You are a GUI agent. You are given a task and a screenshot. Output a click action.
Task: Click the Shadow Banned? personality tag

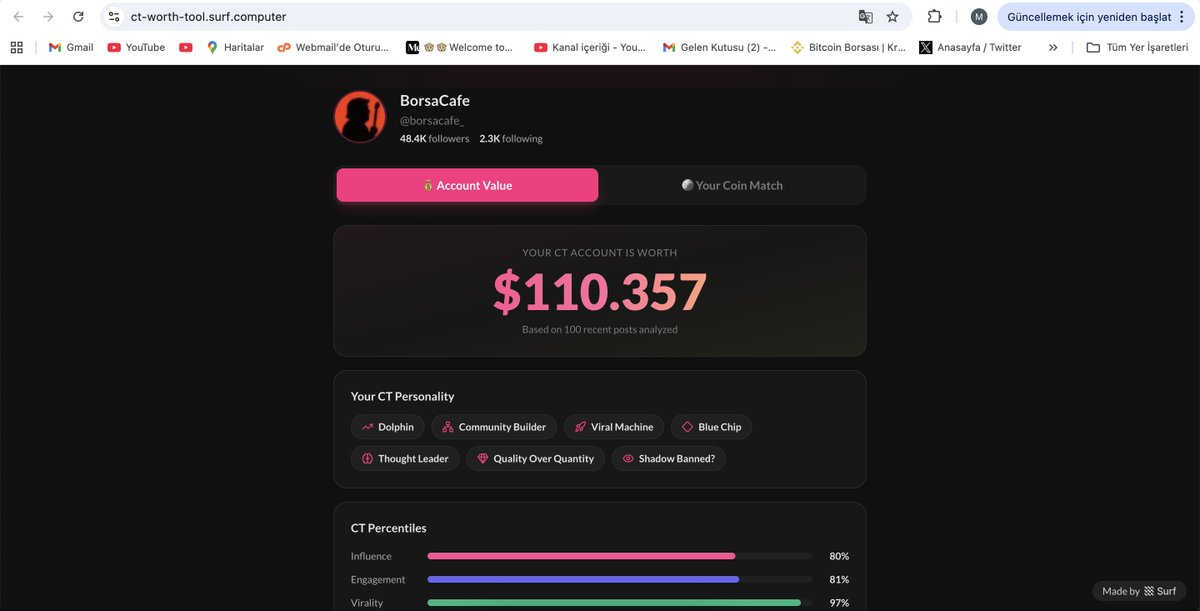(669, 459)
